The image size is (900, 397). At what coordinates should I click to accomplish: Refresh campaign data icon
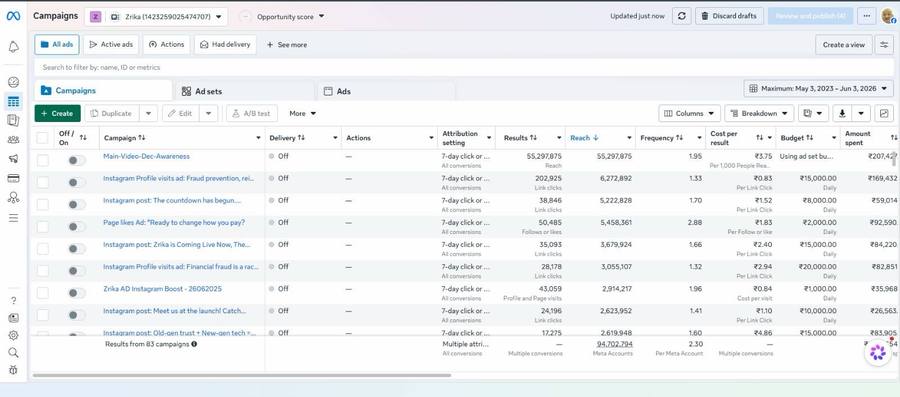pyautogui.click(x=681, y=16)
